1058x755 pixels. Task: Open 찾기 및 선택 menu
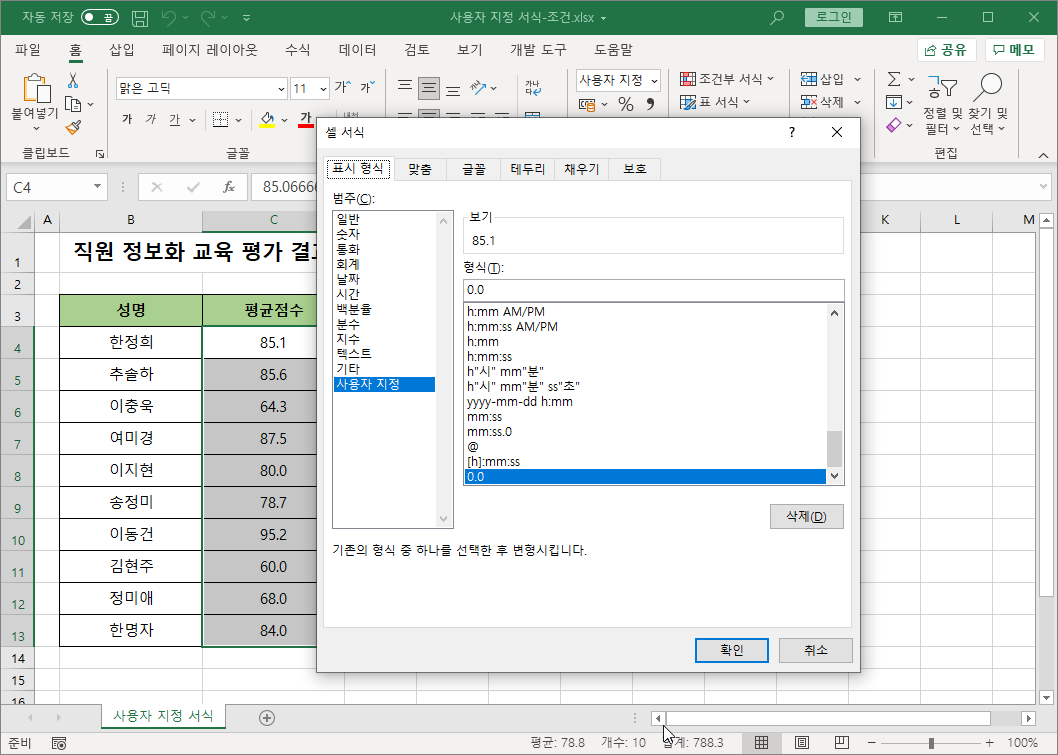[988, 104]
